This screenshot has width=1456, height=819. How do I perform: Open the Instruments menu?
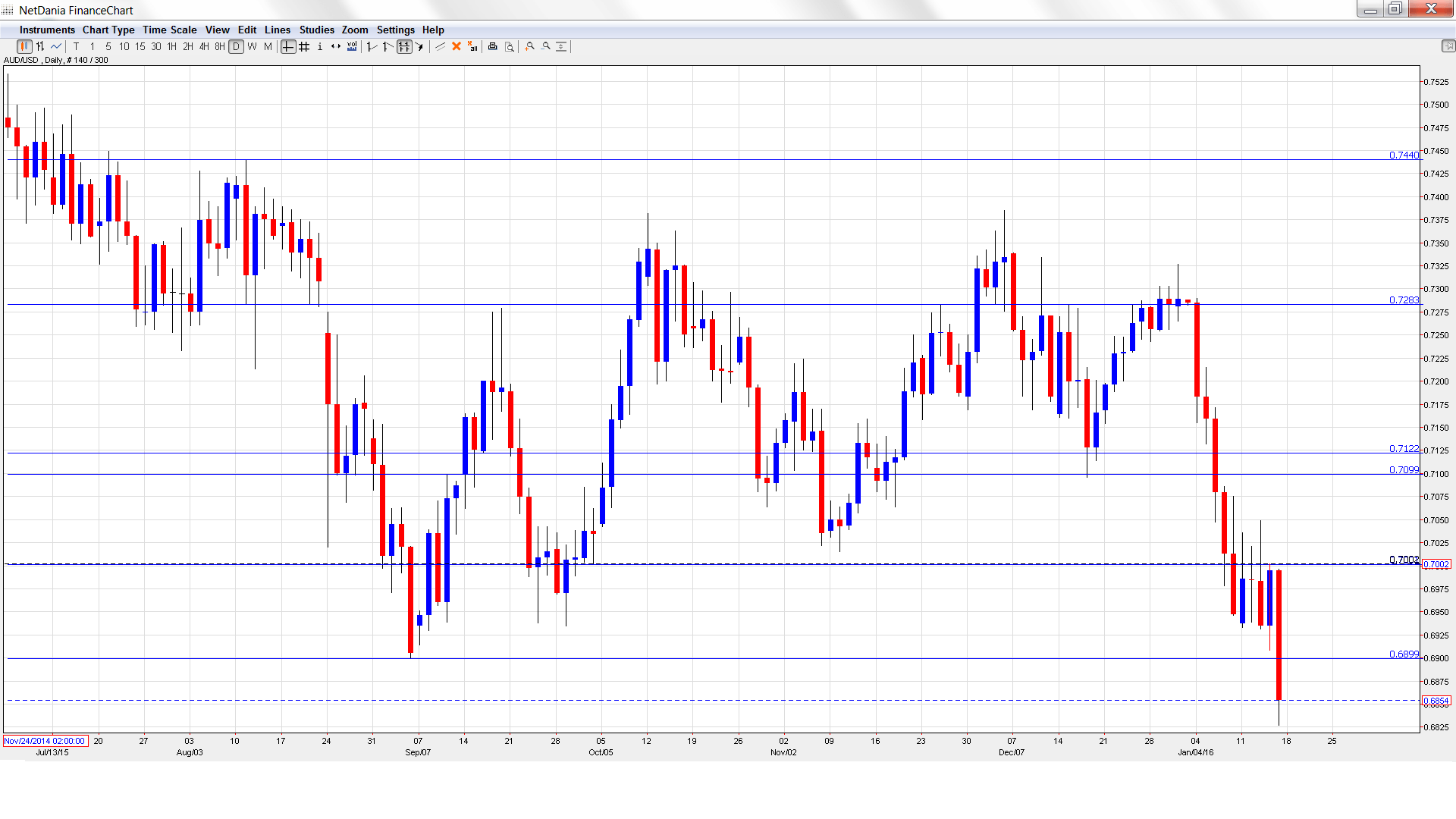tap(47, 30)
